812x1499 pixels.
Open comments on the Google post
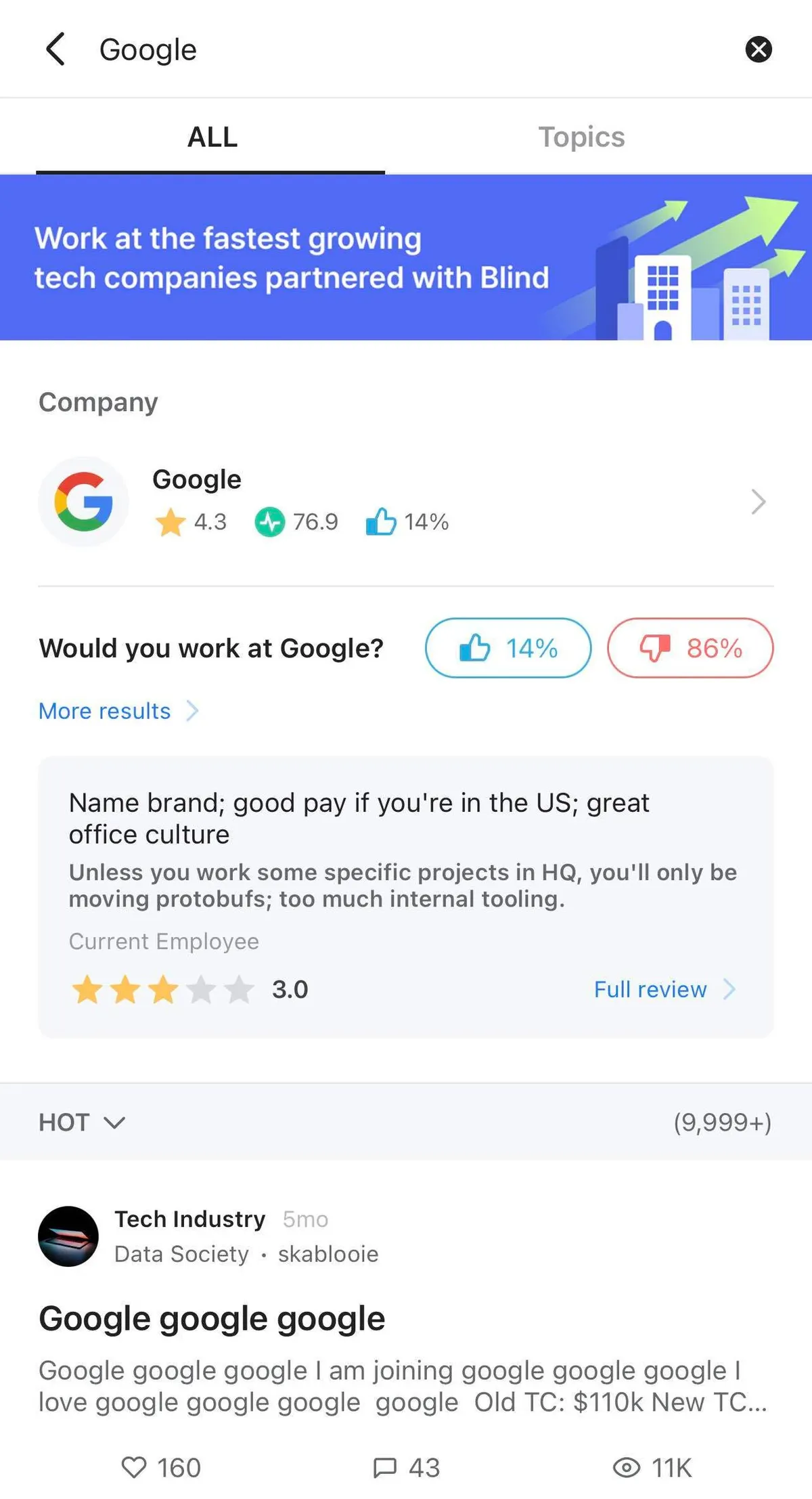click(386, 1467)
